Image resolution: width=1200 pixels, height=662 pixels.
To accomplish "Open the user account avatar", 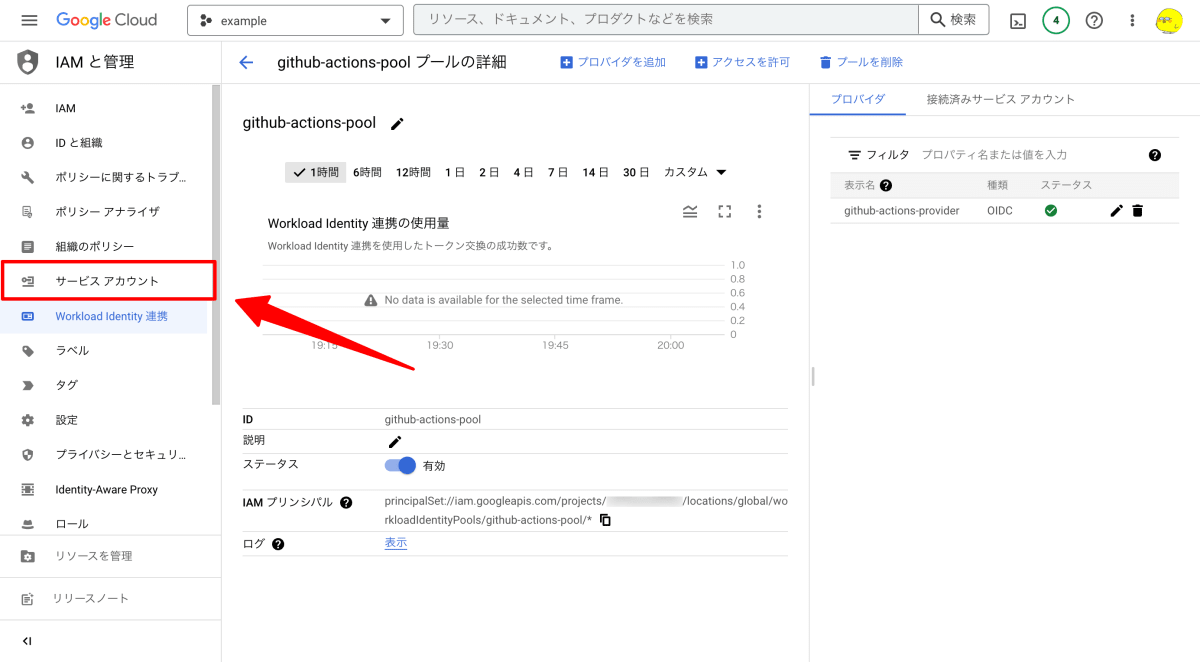I will [1170, 20].
